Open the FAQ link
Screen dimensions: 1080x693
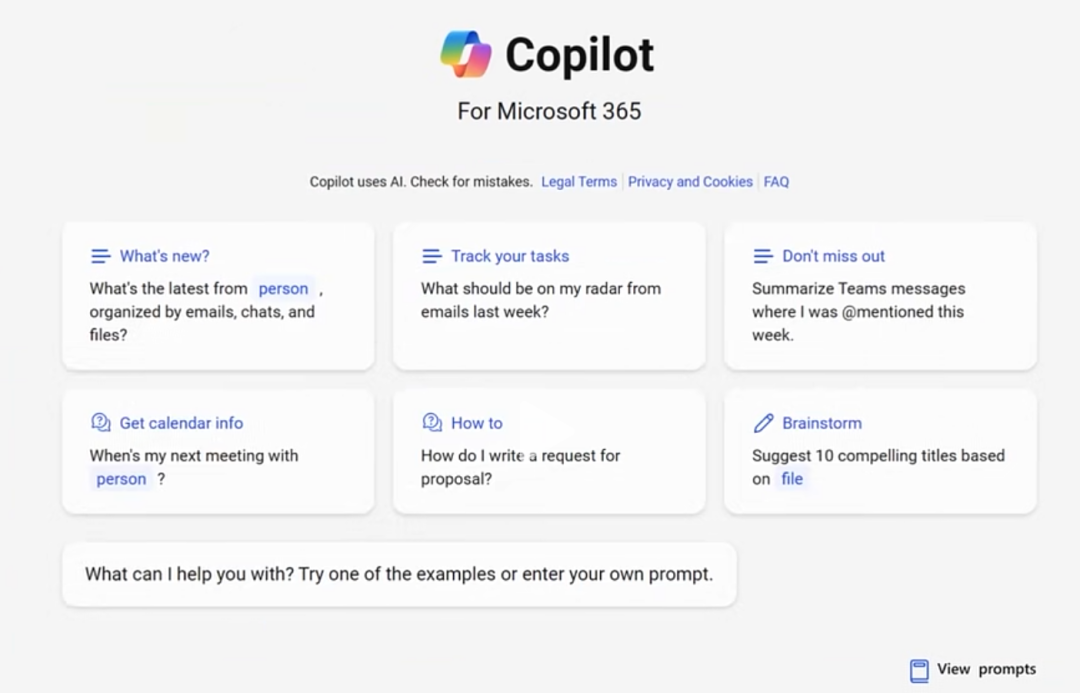point(776,182)
